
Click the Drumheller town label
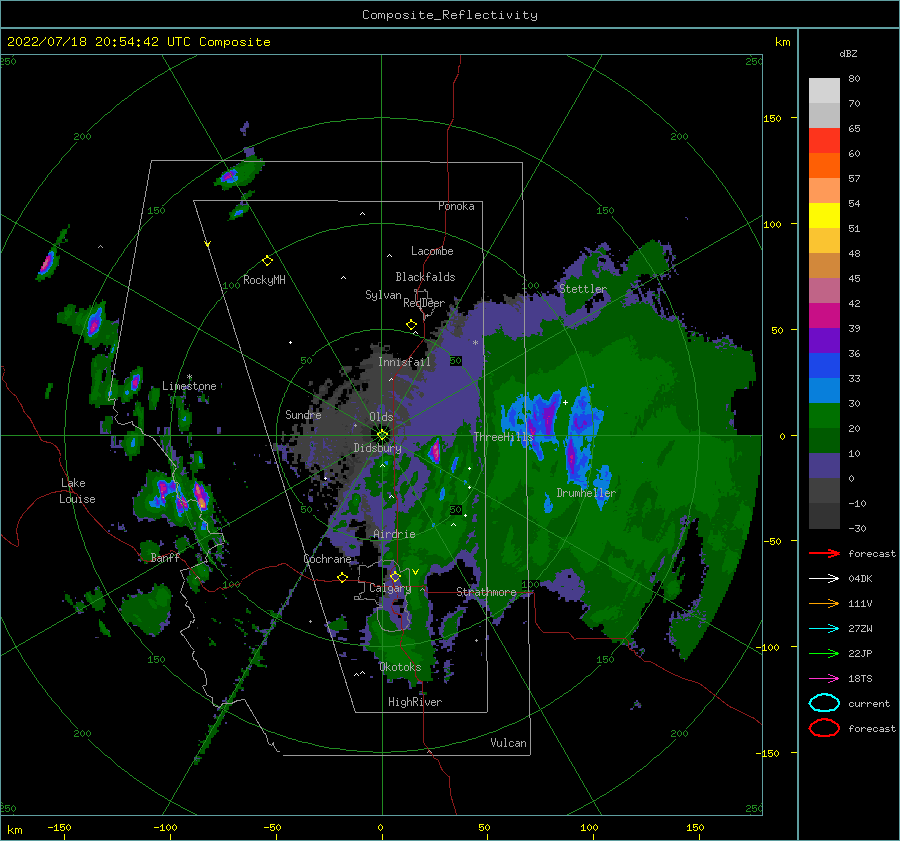click(586, 493)
